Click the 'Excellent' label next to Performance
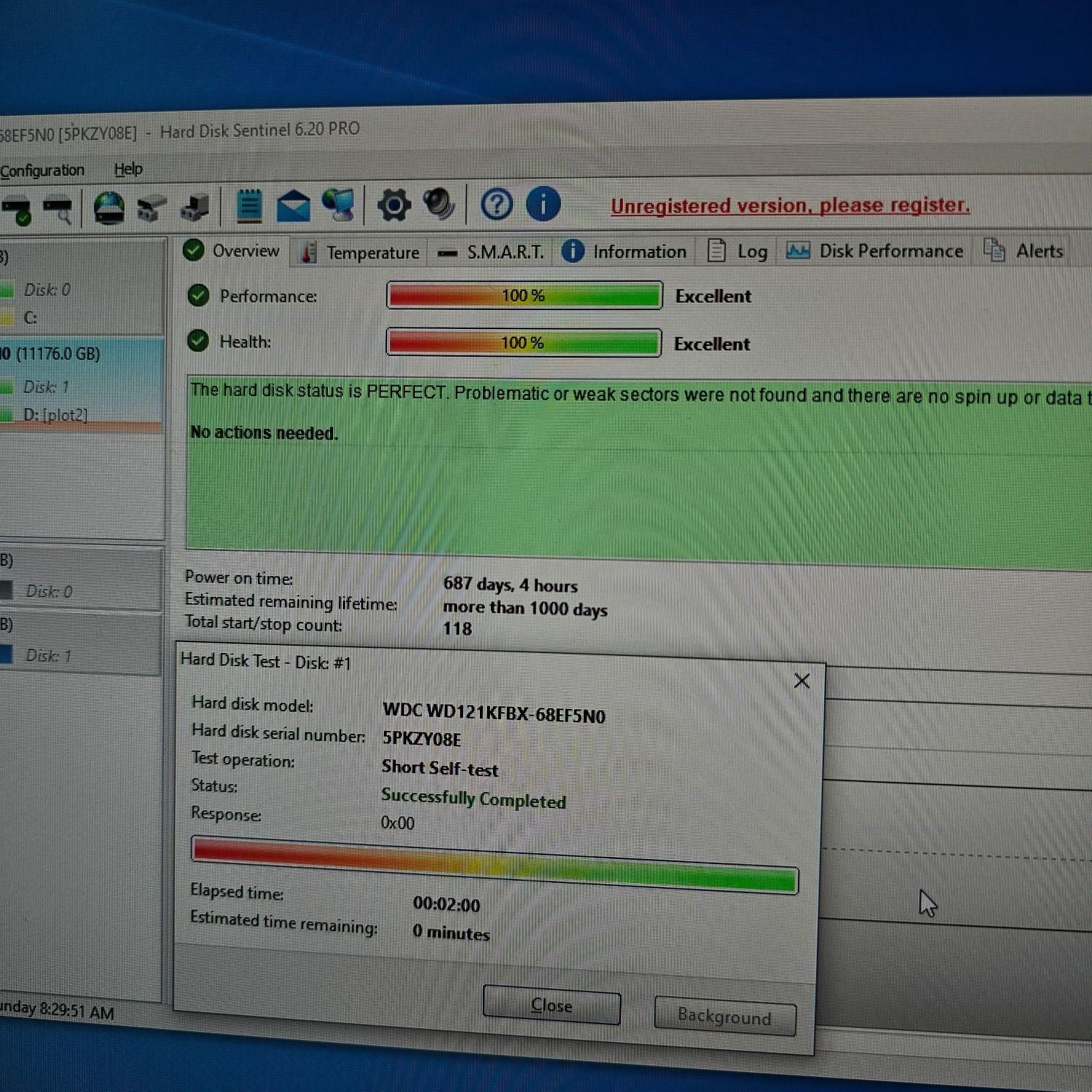 [x=713, y=296]
